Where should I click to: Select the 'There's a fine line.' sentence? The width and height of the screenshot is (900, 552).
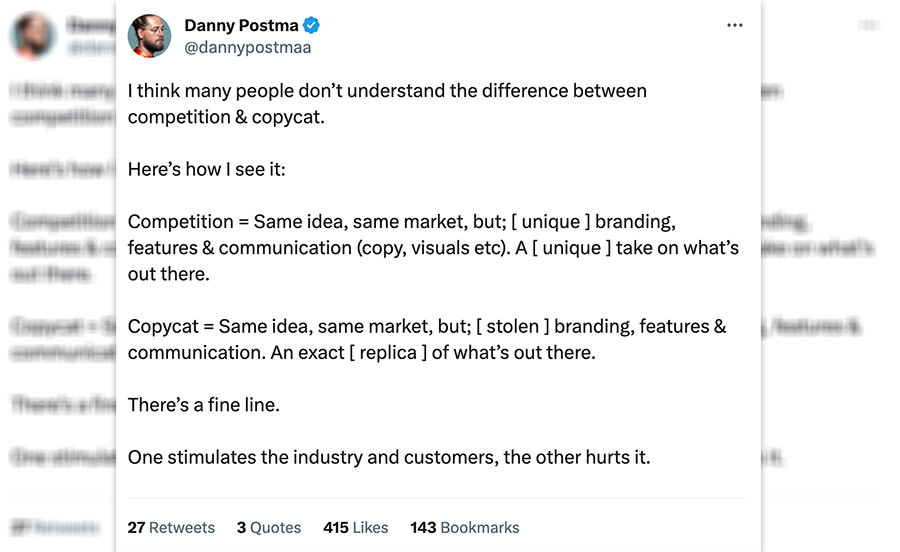point(204,405)
